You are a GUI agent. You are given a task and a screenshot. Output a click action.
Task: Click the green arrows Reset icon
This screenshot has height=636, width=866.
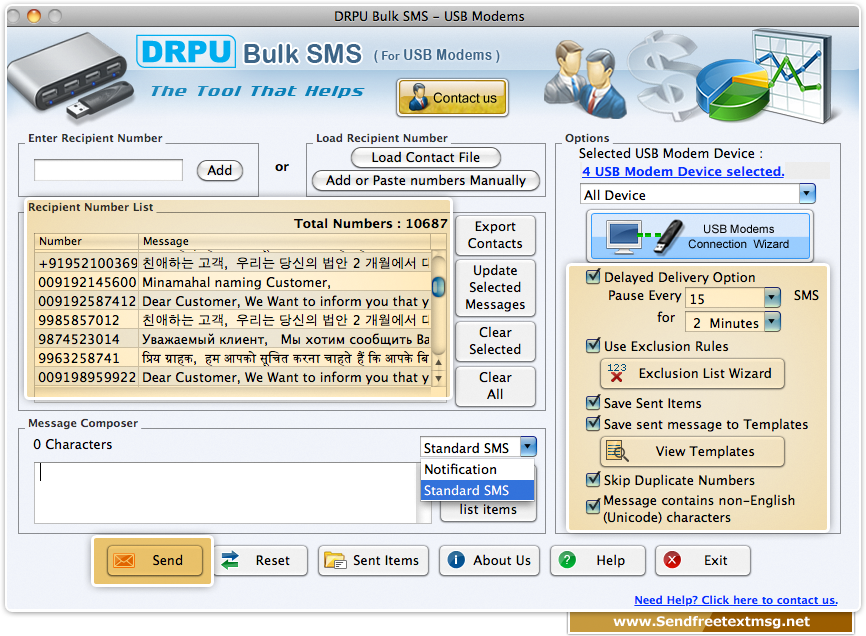coord(230,560)
